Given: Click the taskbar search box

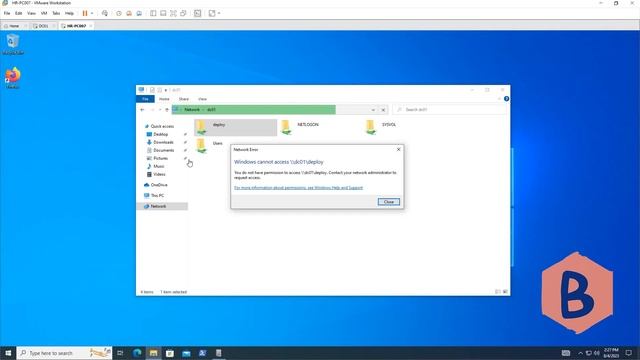Looking at the screenshot, I should pos(64,353).
